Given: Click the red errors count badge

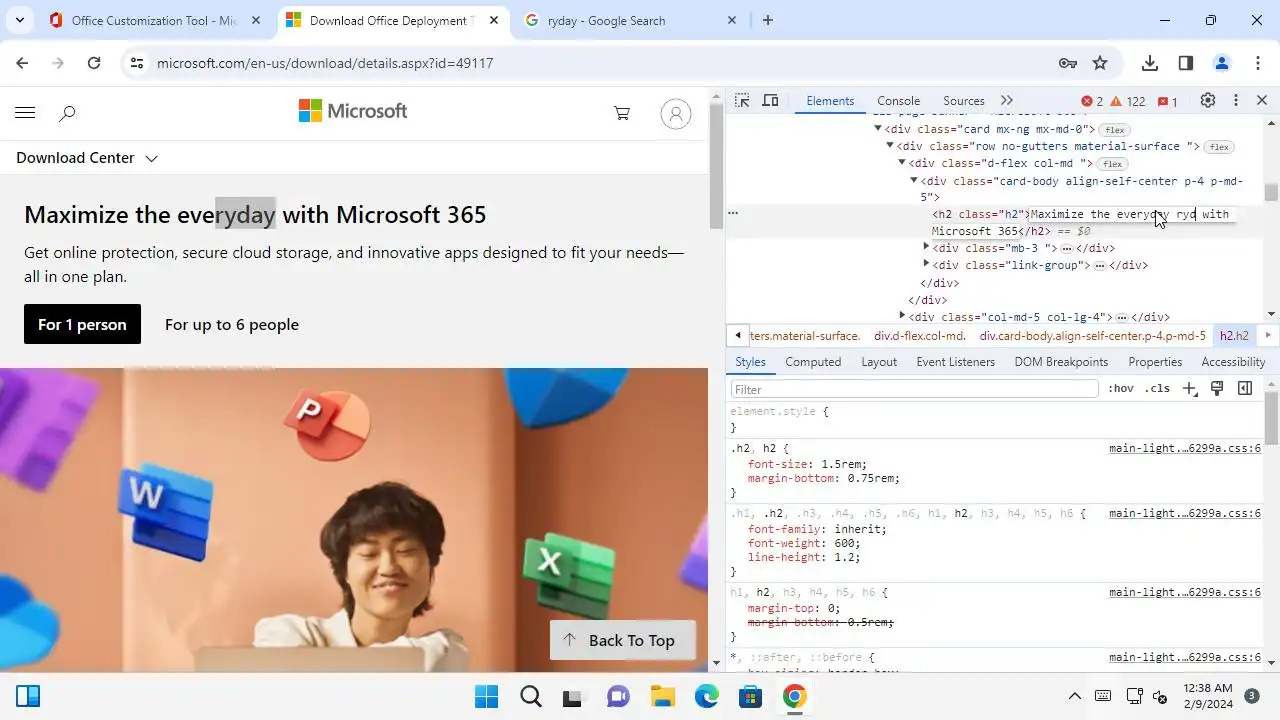Looking at the screenshot, I should [1092, 101].
